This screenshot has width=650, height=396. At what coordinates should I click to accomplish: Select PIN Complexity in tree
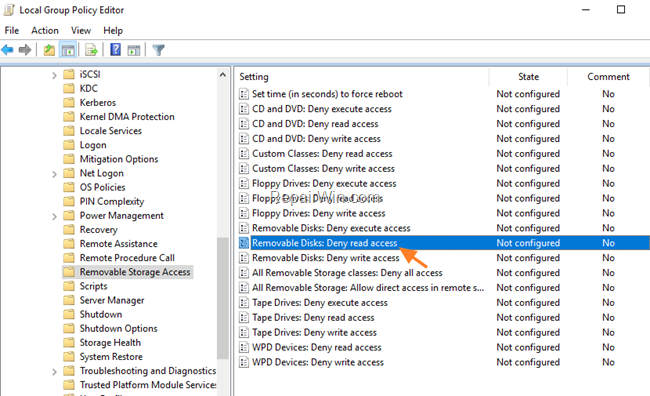click(x=112, y=202)
